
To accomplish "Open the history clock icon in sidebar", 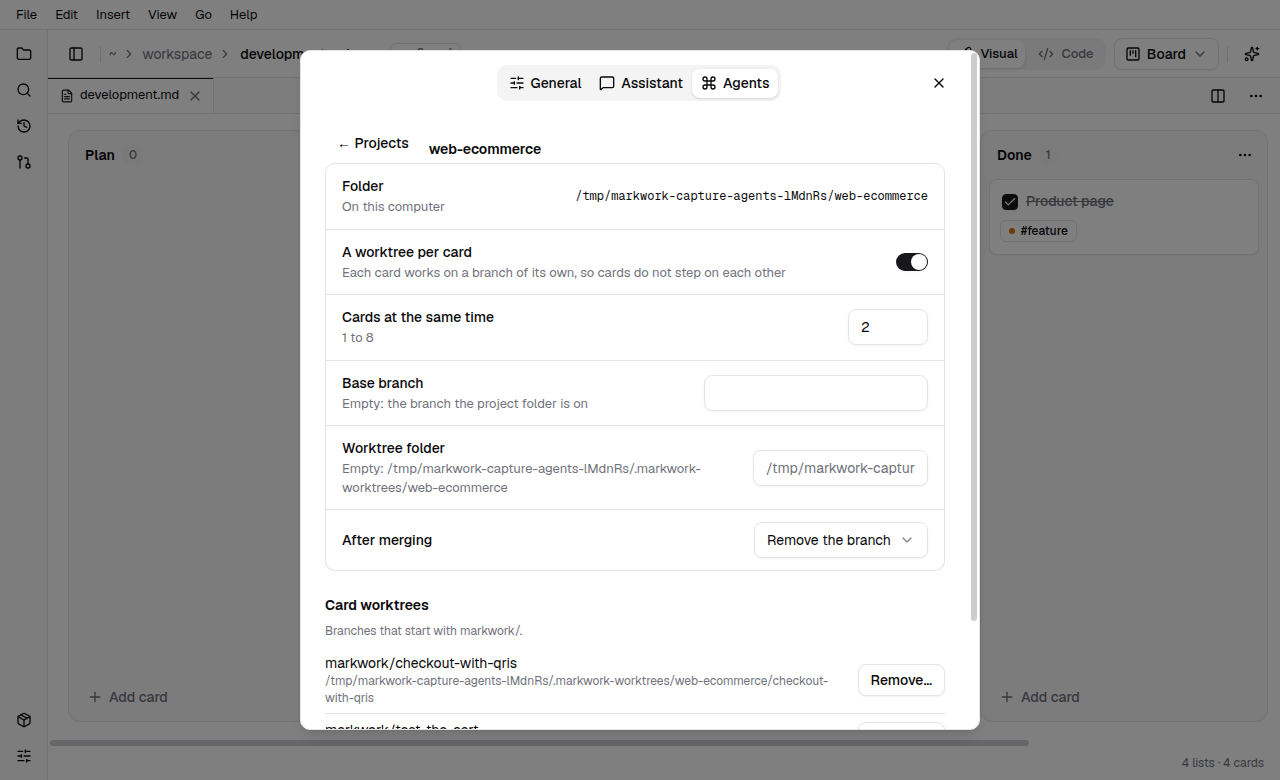I will pyautogui.click(x=24, y=126).
